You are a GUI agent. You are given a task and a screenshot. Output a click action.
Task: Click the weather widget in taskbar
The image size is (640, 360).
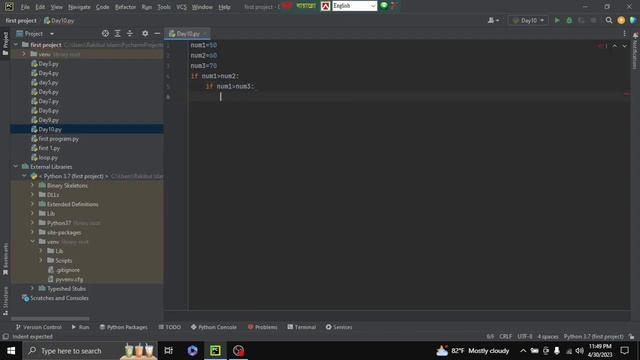473,351
